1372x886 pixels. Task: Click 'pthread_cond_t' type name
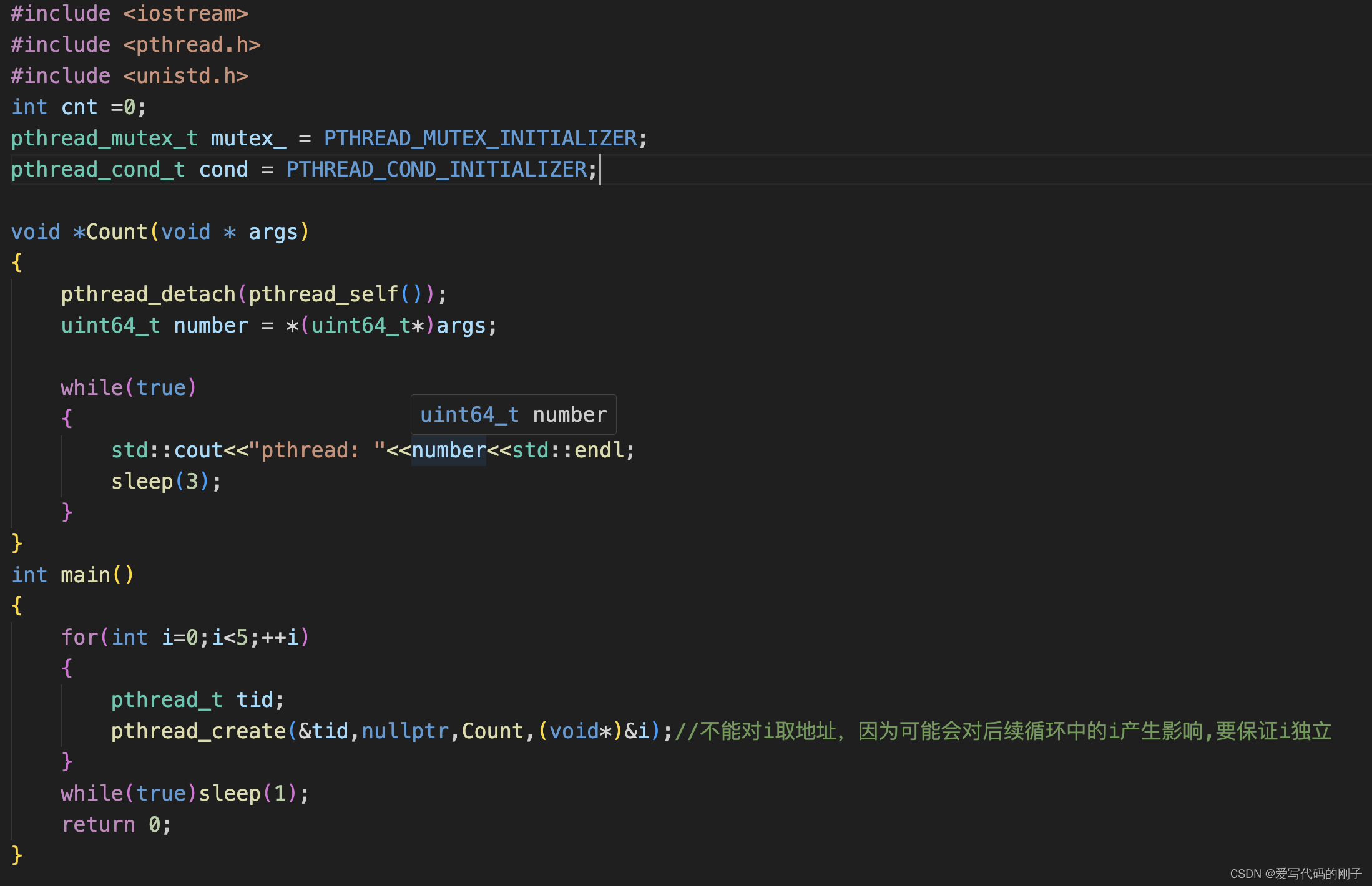coord(98,170)
